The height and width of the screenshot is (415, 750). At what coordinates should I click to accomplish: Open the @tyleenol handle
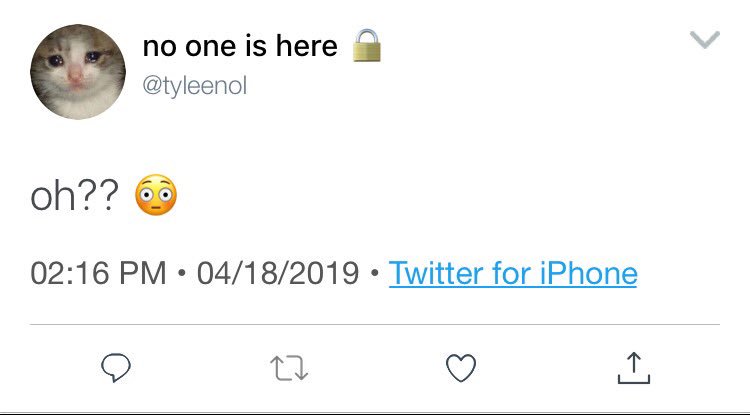coord(195,86)
